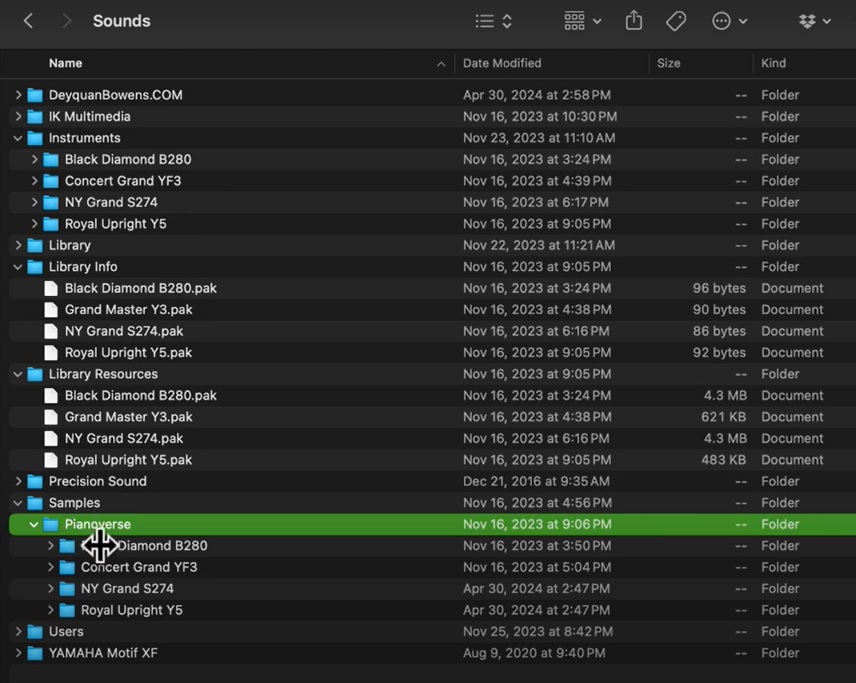Open the Share toolbar icon
Viewport: 856px width, 683px height.
tap(634, 21)
